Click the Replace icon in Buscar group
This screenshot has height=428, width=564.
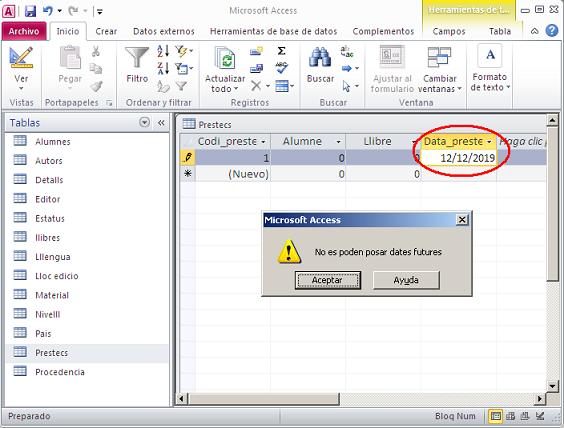click(x=347, y=51)
